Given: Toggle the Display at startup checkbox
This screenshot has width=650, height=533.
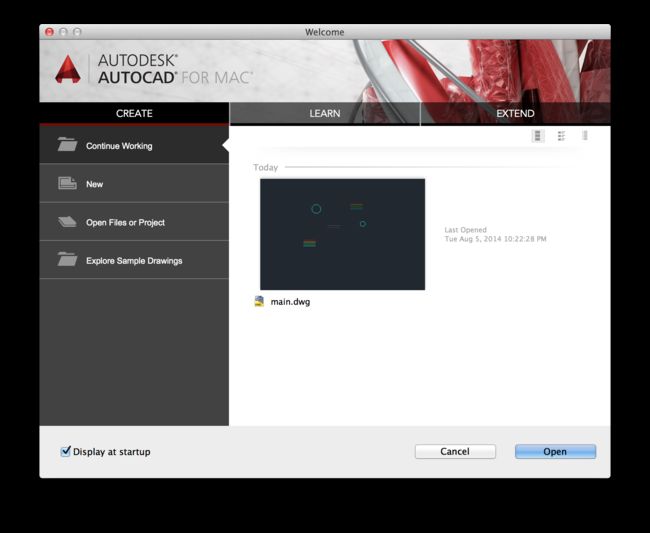Looking at the screenshot, I should (x=65, y=451).
